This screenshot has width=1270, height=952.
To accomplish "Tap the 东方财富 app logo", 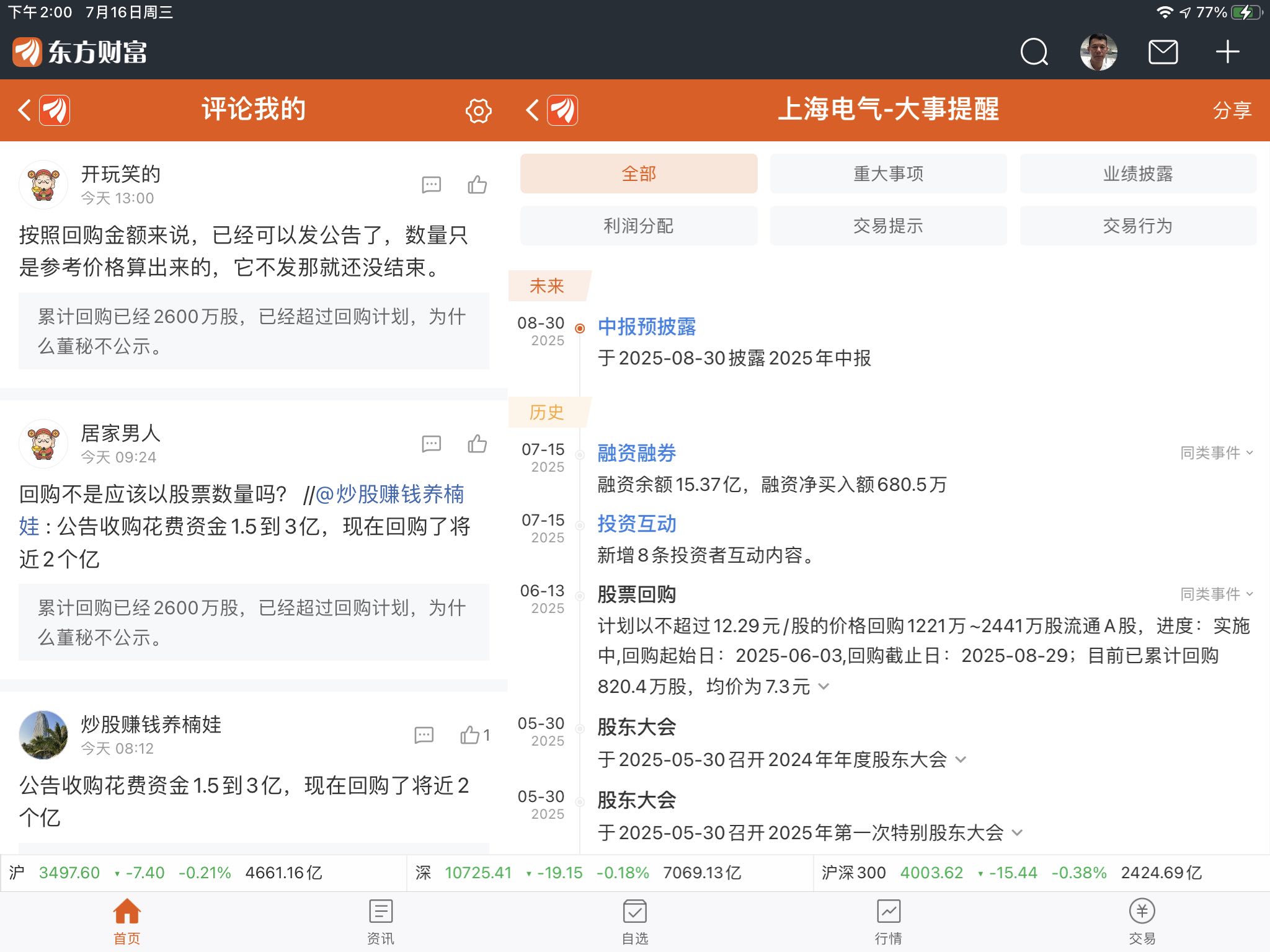I will tap(80, 52).
